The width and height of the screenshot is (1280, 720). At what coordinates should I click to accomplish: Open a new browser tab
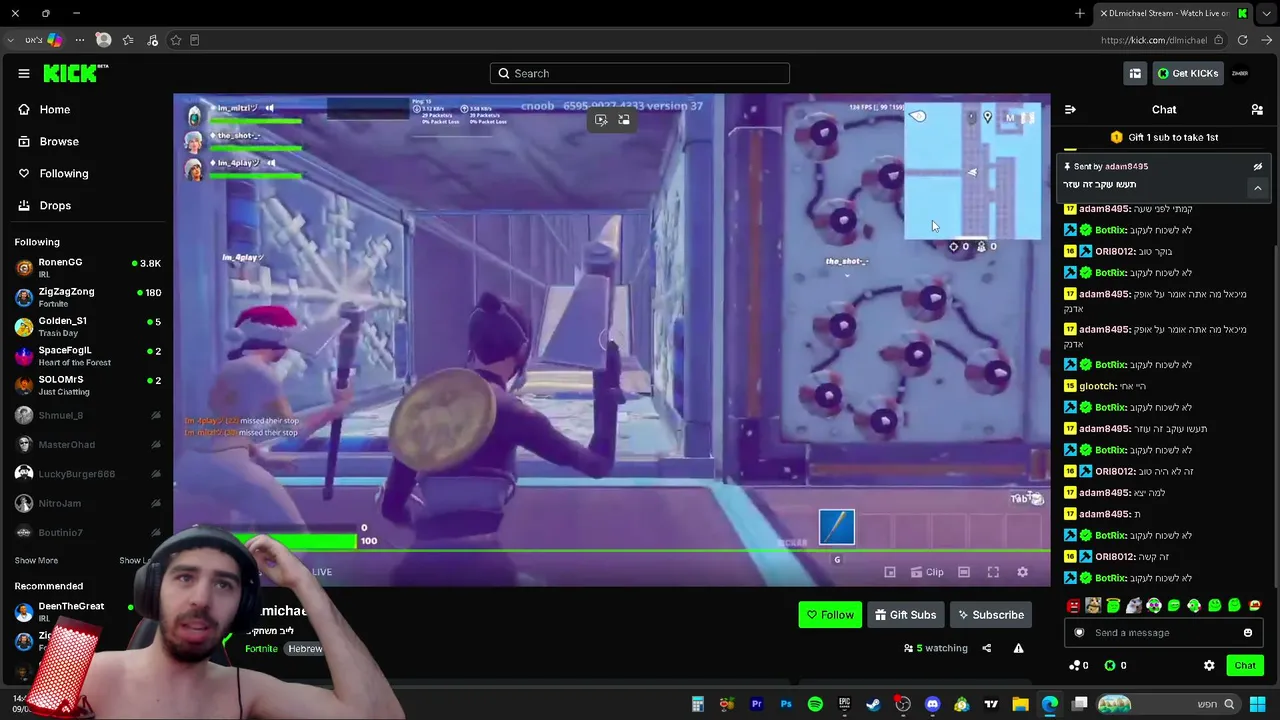point(1080,13)
